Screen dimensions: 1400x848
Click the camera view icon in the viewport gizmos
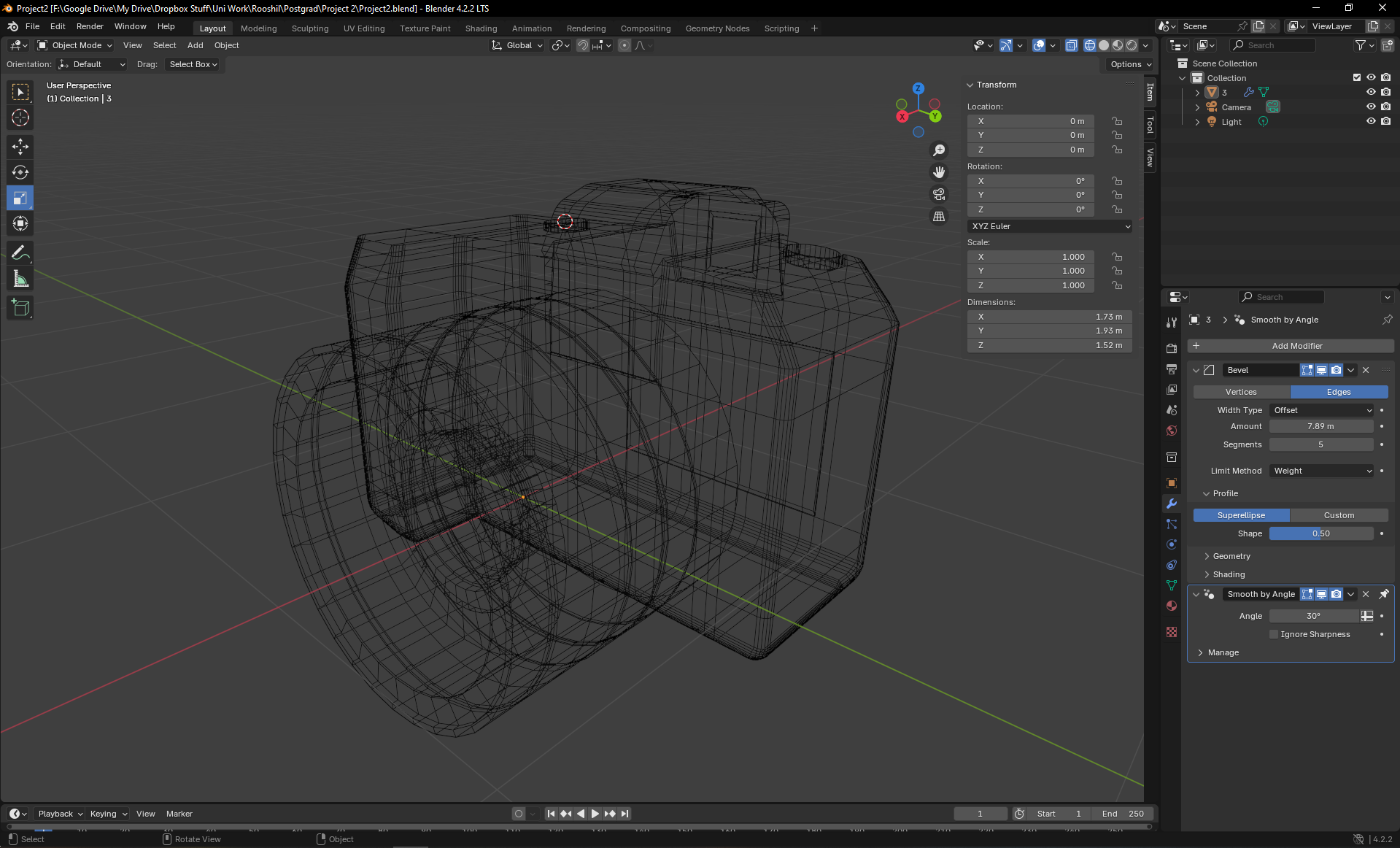click(x=939, y=194)
